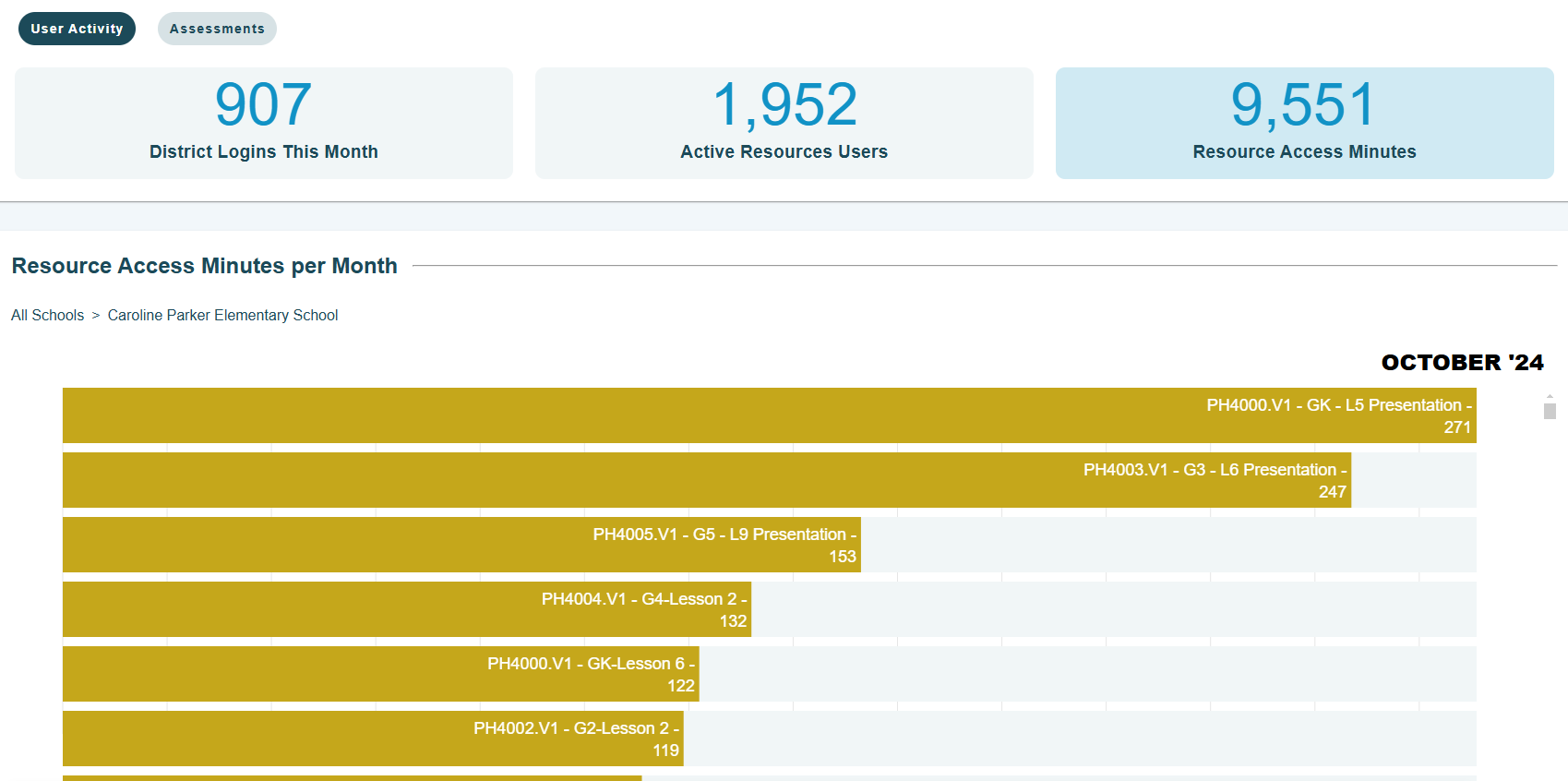Click the PH4003.V1 G3 L6 Presentation bar
The width and height of the screenshot is (1568, 781).
click(707, 480)
